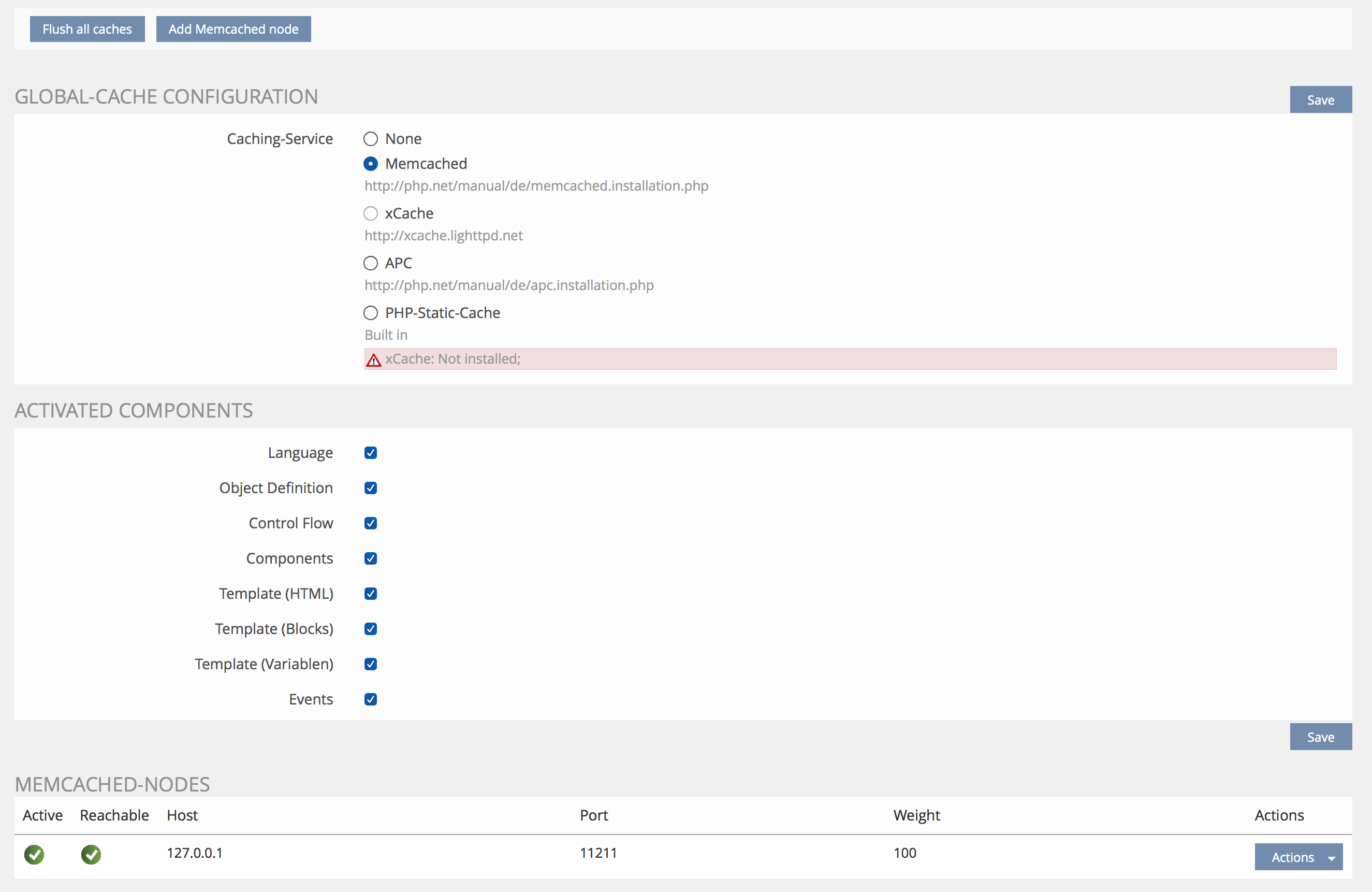
Task: Uncheck the Events checkbox
Action: (371, 699)
